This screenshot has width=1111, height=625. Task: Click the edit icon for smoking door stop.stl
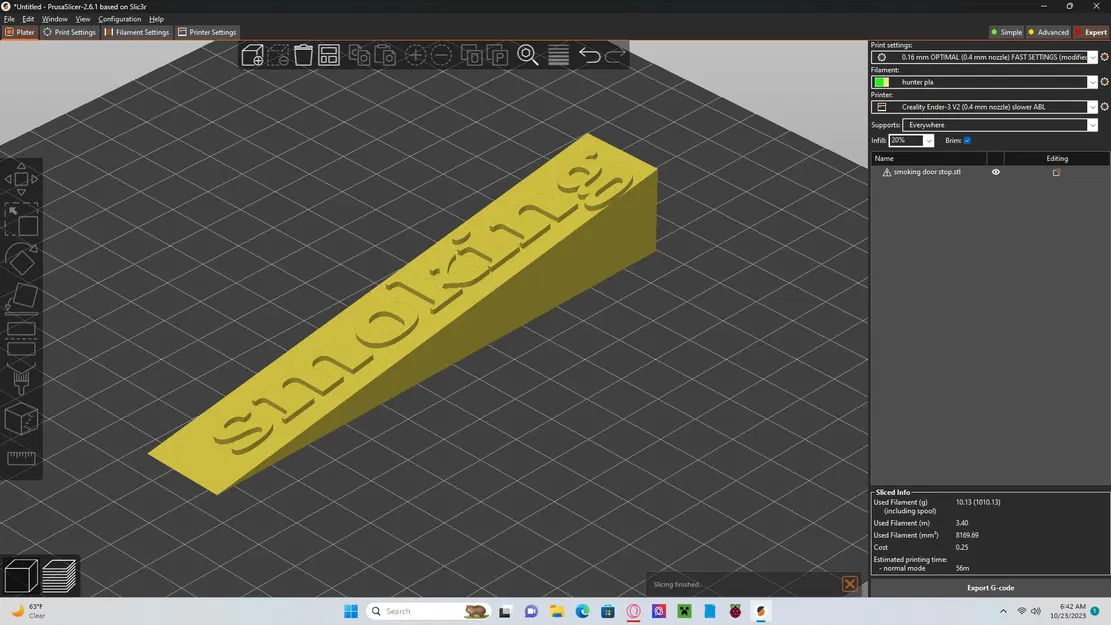pos(1056,172)
